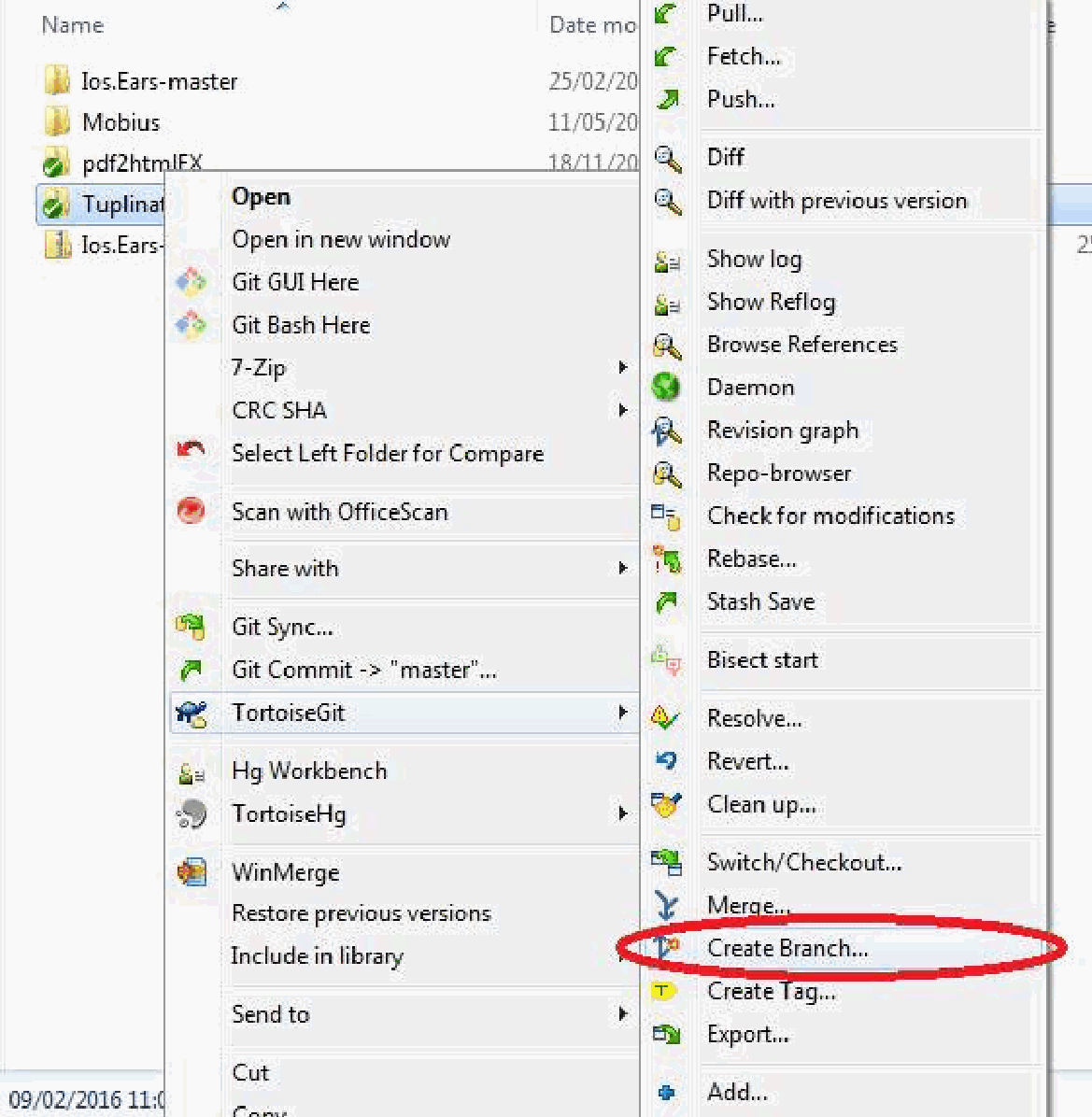Click the Scan with OfficeScan icon
Image resolution: width=1092 pixels, height=1117 pixels.
[191, 510]
